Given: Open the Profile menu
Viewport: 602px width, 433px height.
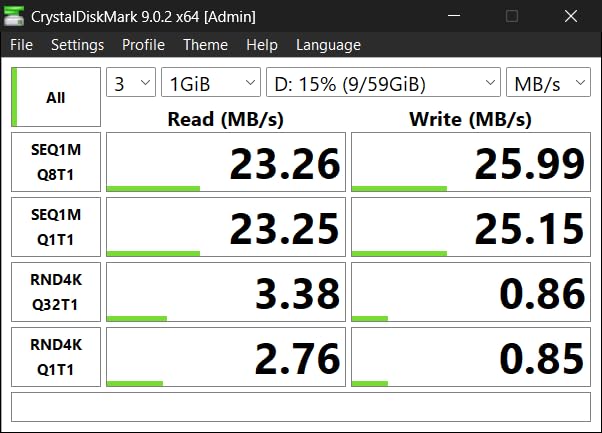Looking at the screenshot, I should click(x=143, y=45).
